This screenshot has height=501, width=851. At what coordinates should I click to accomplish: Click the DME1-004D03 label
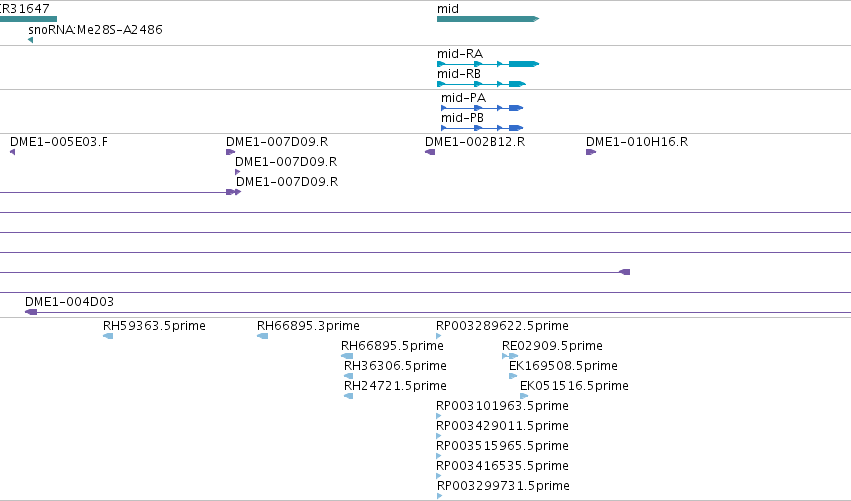point(69,302)
